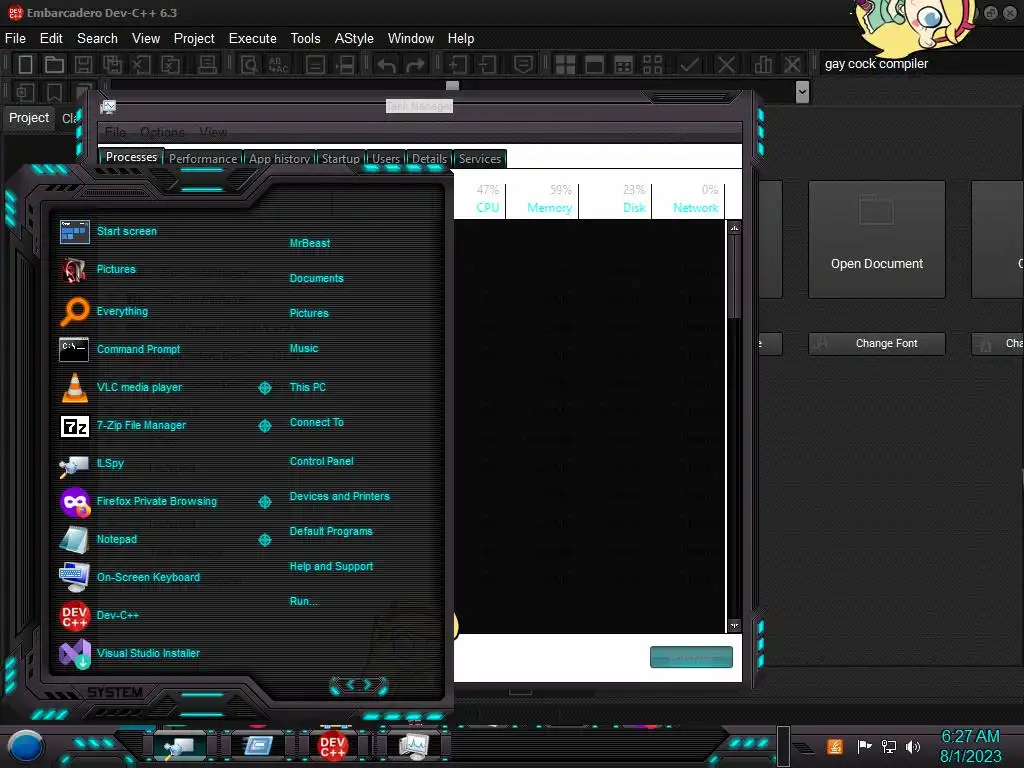Open Everything search from start menu
The height and width of the screenshot is (768, 1024).
click(122, 312)
